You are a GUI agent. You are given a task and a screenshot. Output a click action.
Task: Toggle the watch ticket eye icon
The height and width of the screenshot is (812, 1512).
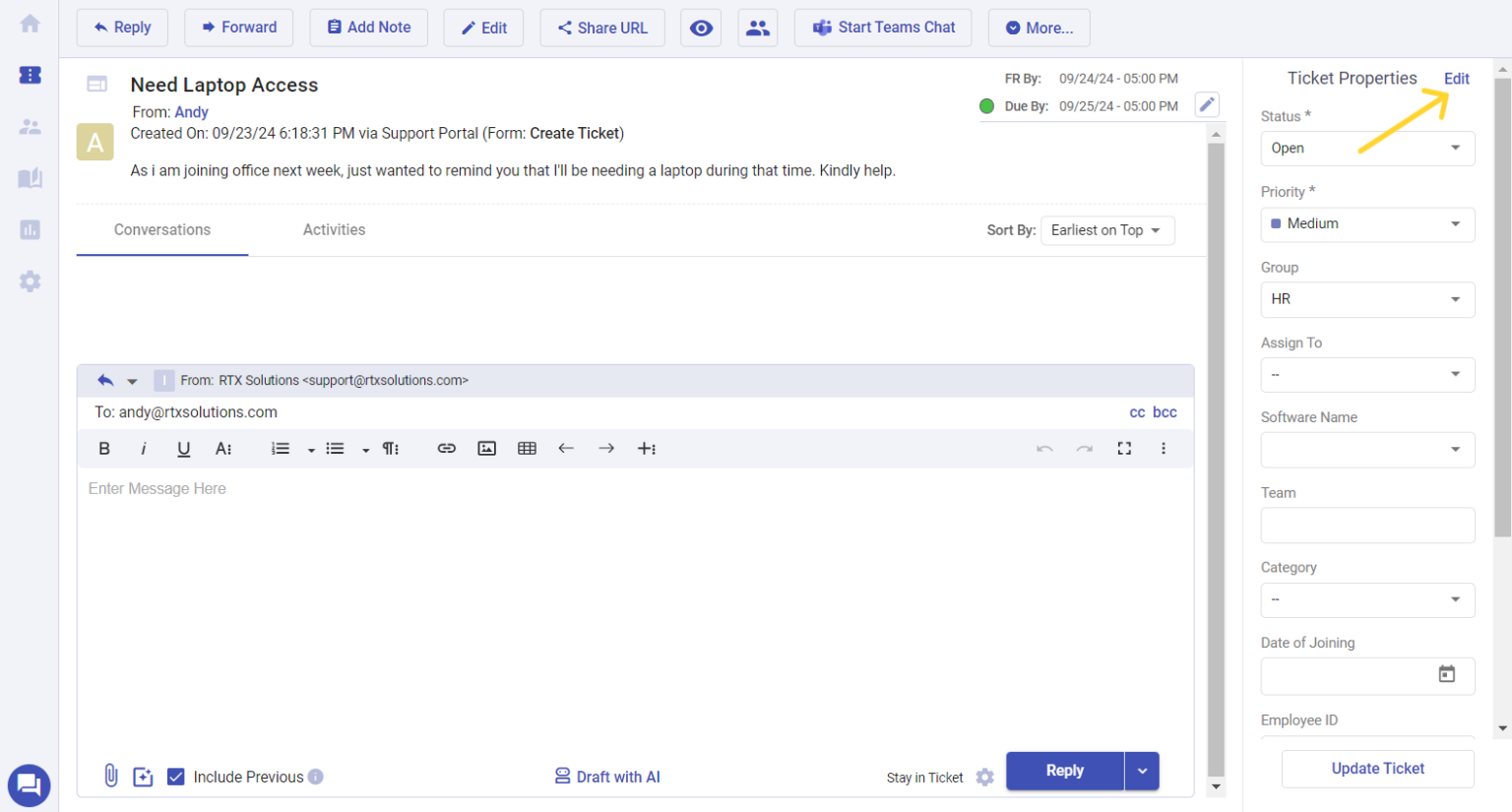point(701,28)
